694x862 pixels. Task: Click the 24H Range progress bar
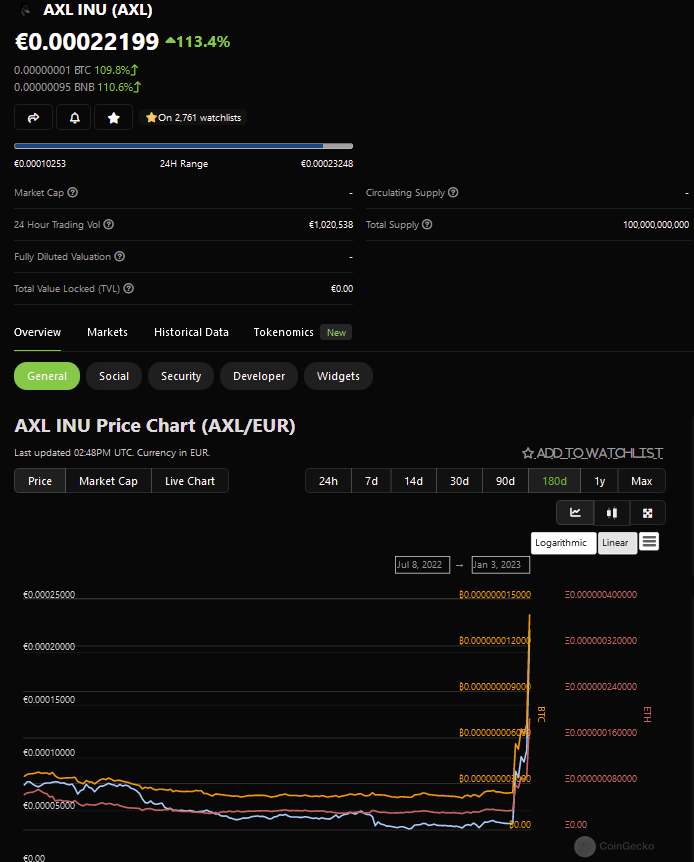click(x=184, y=146)
